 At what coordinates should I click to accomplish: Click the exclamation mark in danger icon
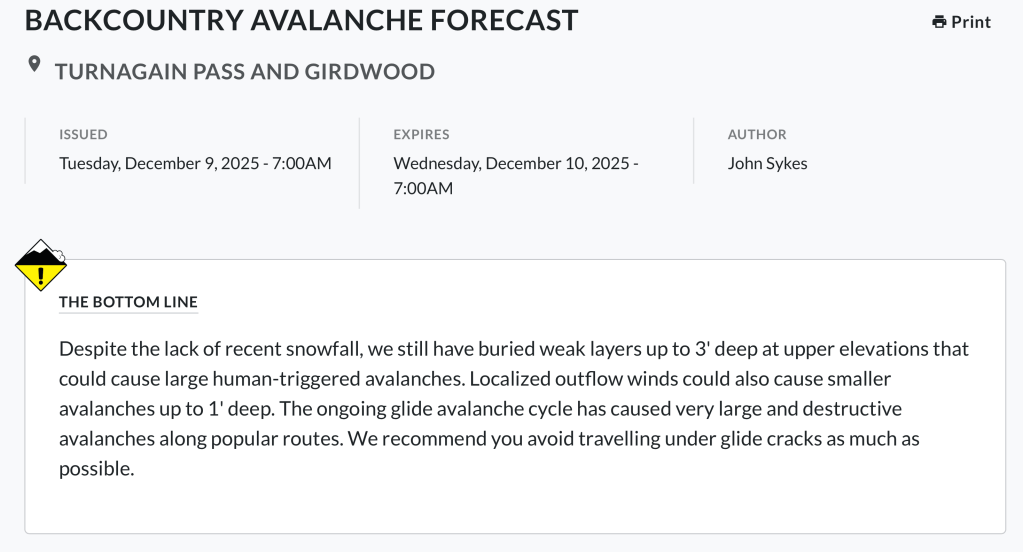click(x=40, y=277)
